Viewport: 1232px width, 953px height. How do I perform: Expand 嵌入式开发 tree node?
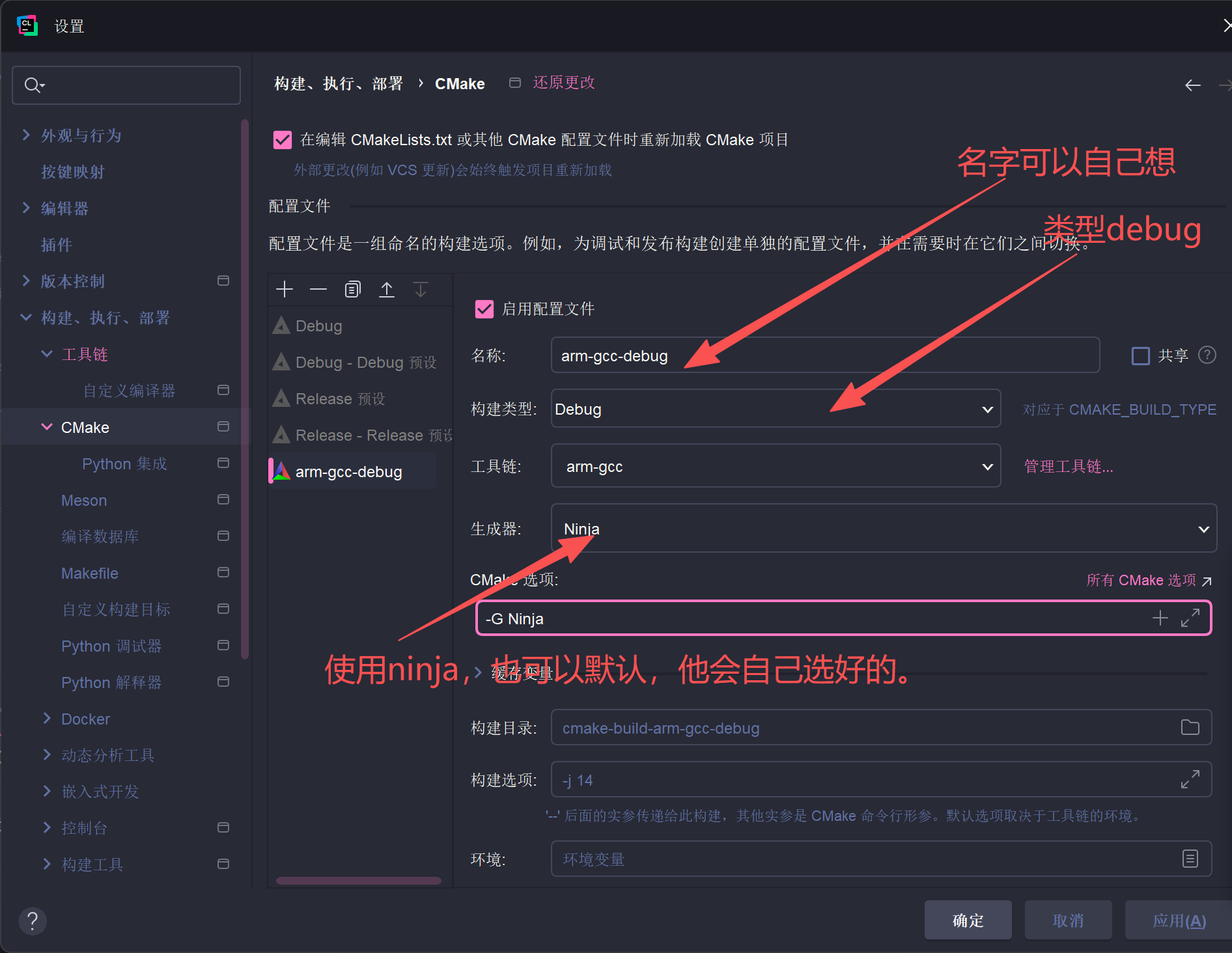point(47,791)
